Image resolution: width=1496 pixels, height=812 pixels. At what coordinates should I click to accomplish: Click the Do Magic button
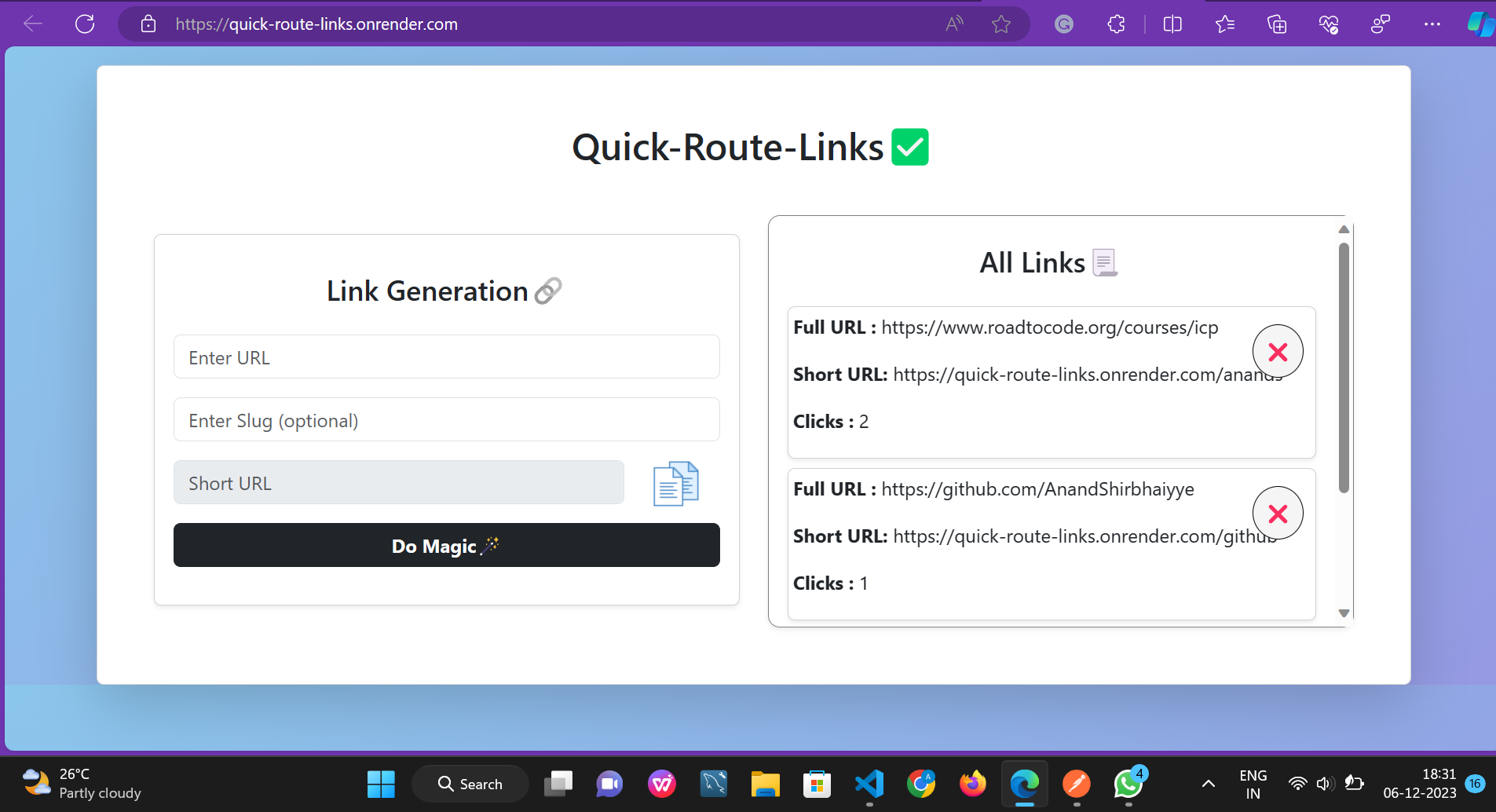pos(446,545)
